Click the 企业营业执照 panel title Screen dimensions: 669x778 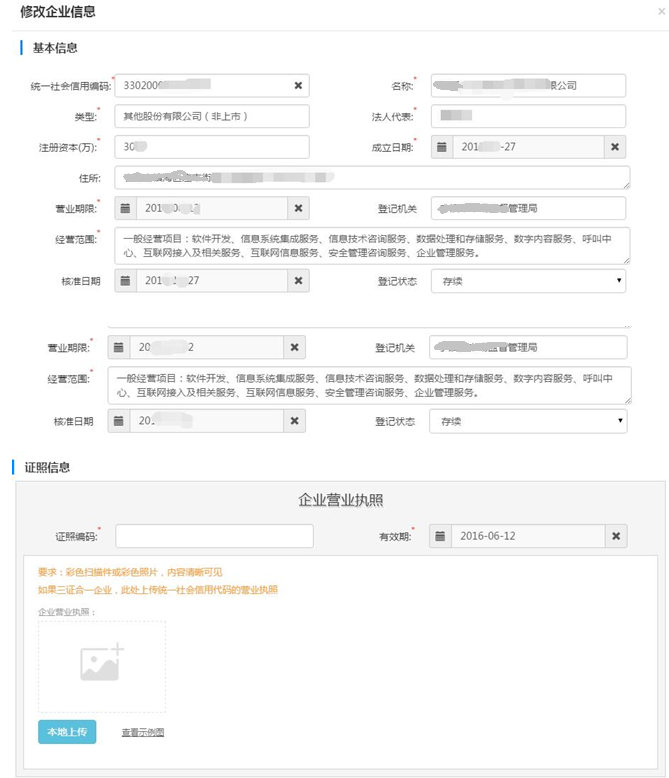340,500
